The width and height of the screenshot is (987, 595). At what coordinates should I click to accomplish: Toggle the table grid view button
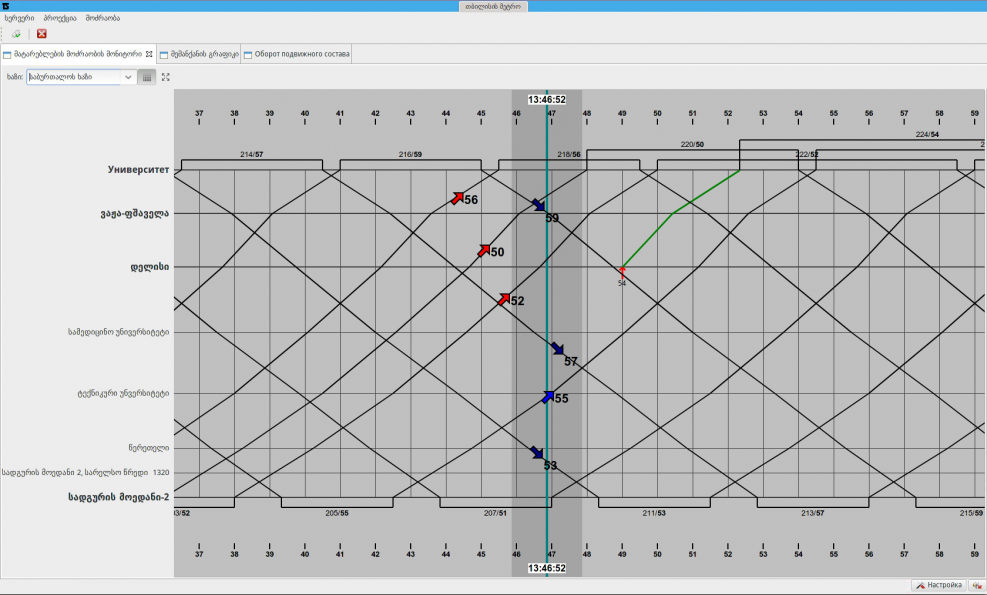(147, 77)
